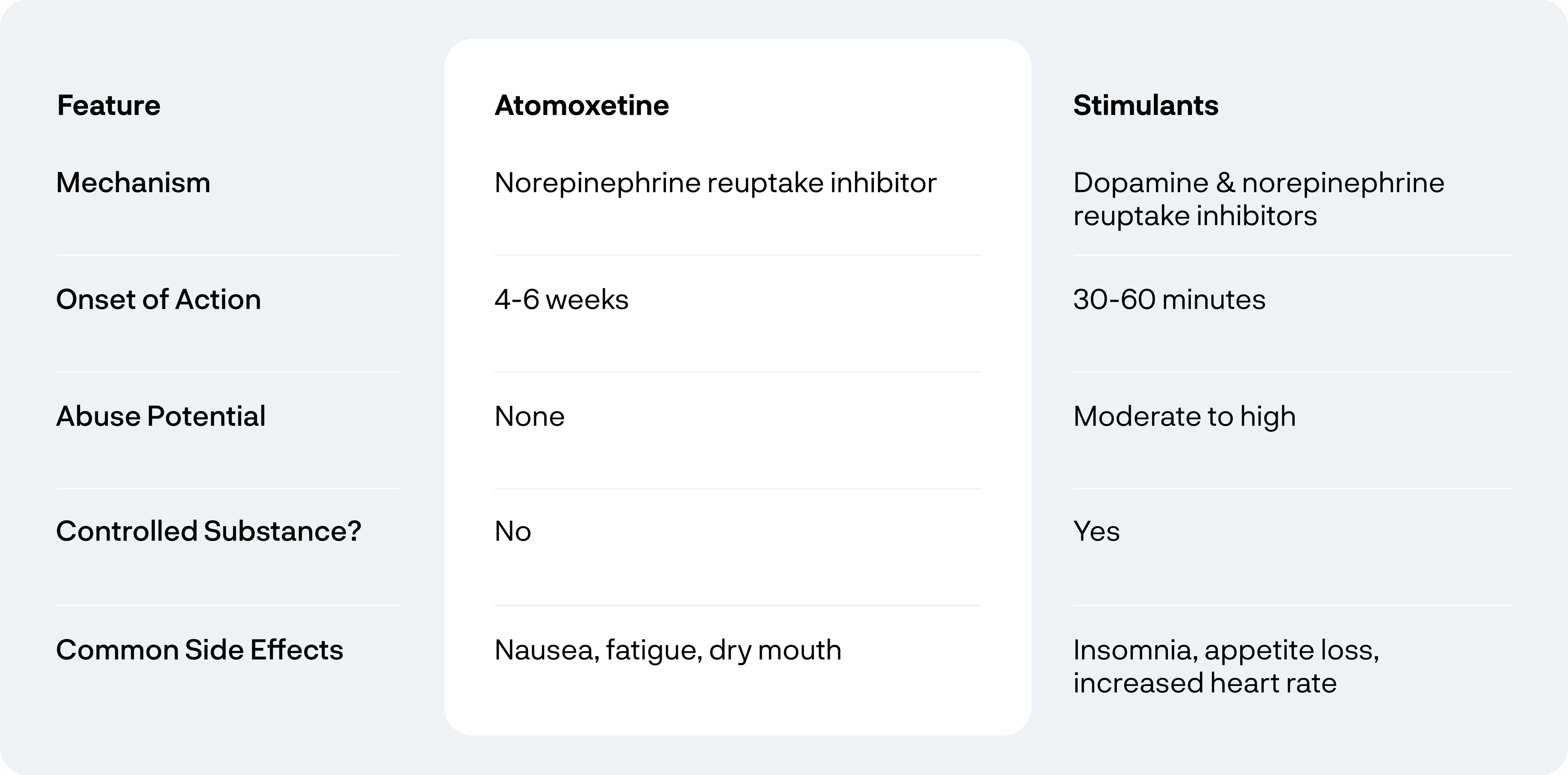The width and height of the screenshot is (1568, 775).
Task: Click the 'No' controlled substance value
Action: [512, 531]
